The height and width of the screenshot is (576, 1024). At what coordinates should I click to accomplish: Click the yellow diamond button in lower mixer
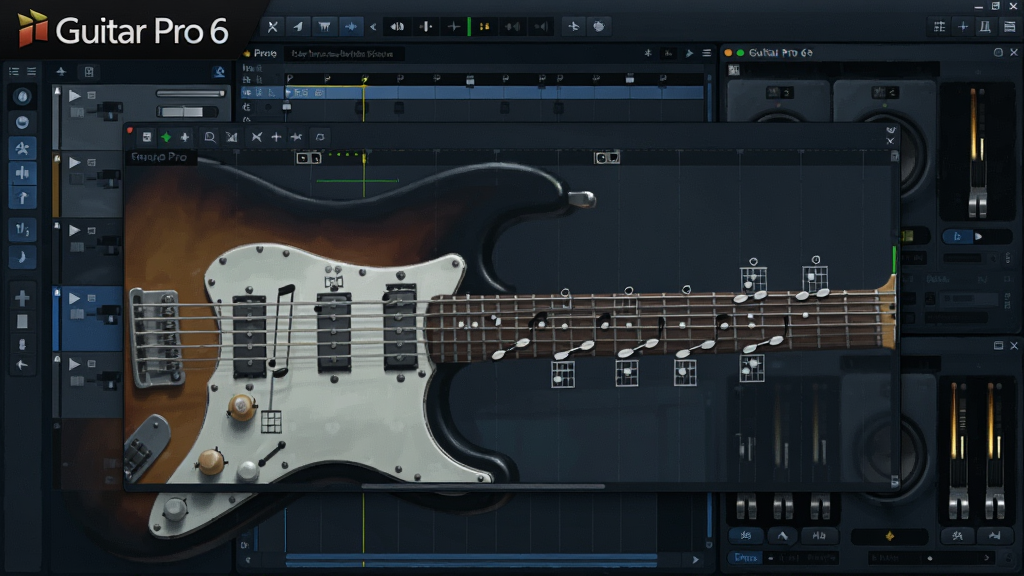click(889, 536)
